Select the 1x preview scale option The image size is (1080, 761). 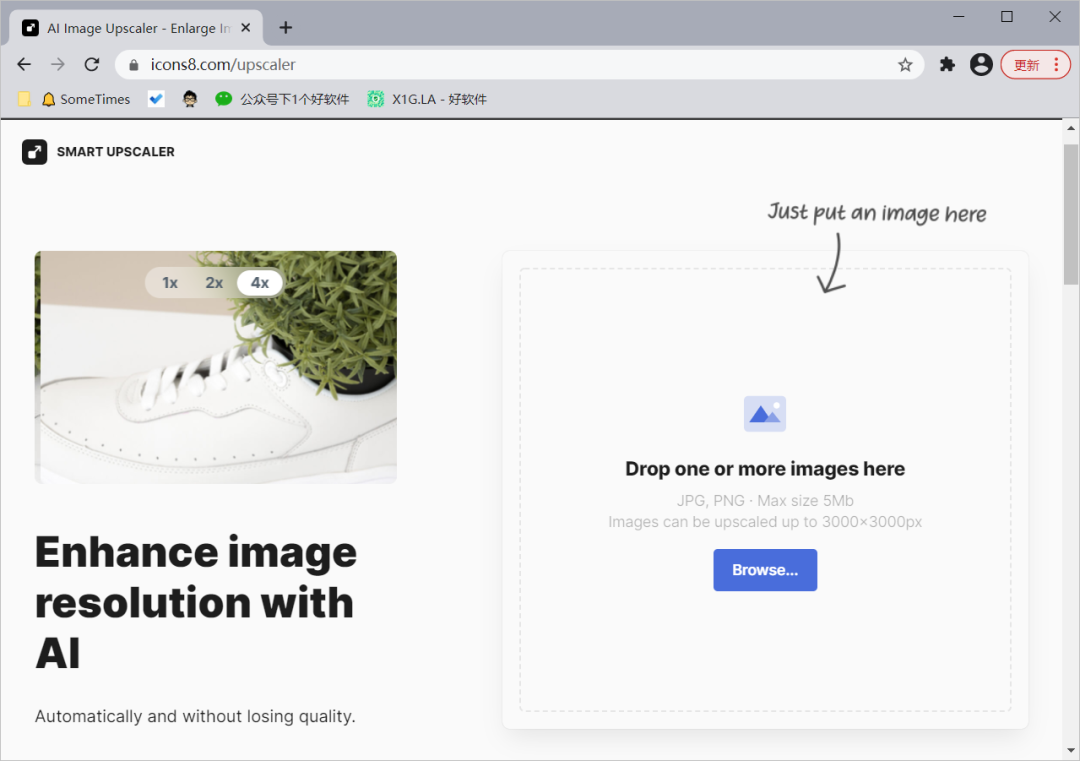tap(170, 283)
